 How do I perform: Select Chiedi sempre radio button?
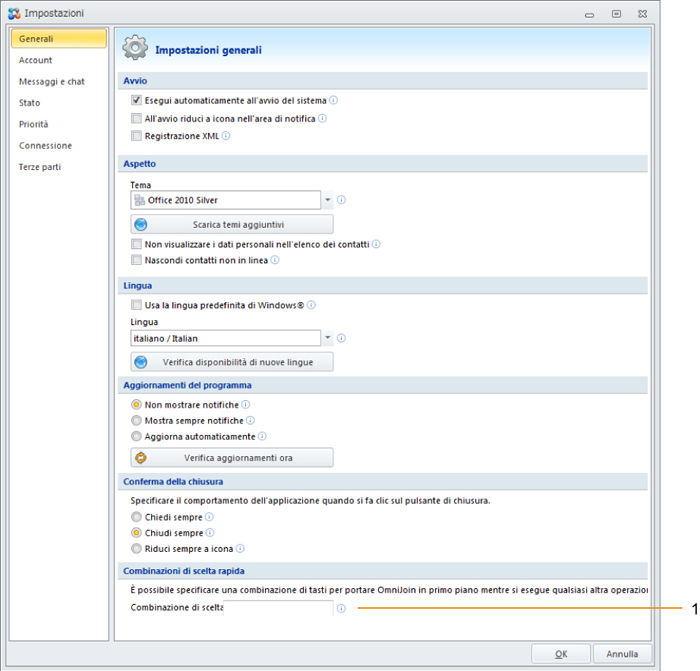click(x=136, y=517)
